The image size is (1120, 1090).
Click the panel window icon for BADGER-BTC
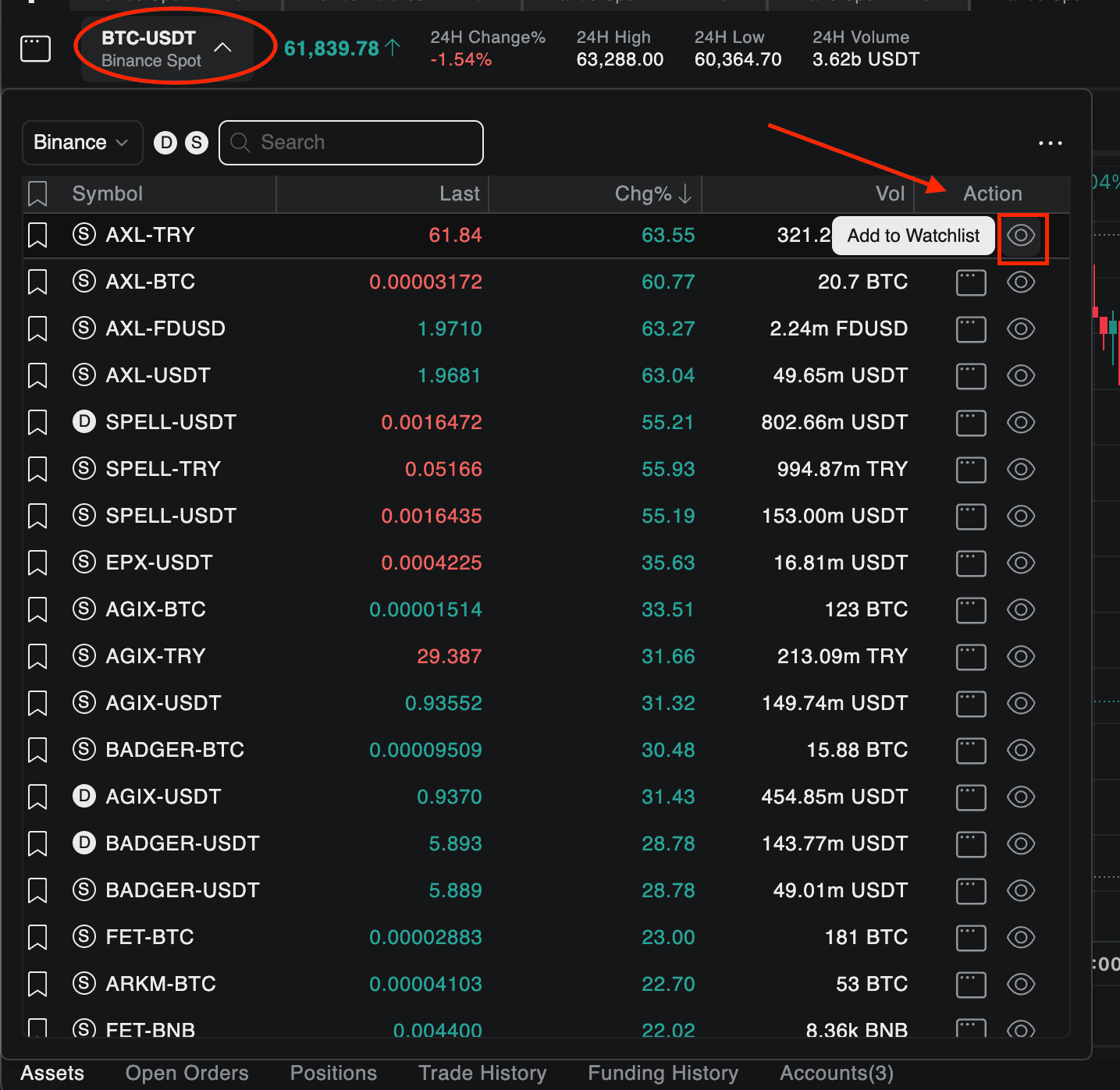click(x=971, y=751)
